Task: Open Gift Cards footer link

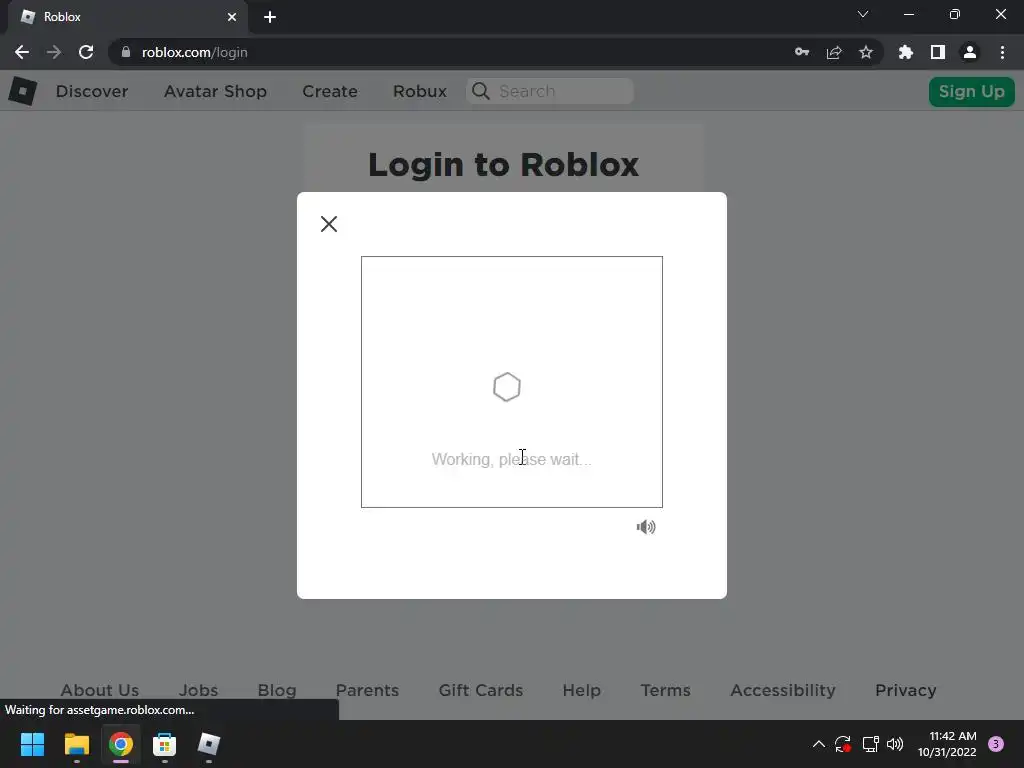Action: [481, 690]
